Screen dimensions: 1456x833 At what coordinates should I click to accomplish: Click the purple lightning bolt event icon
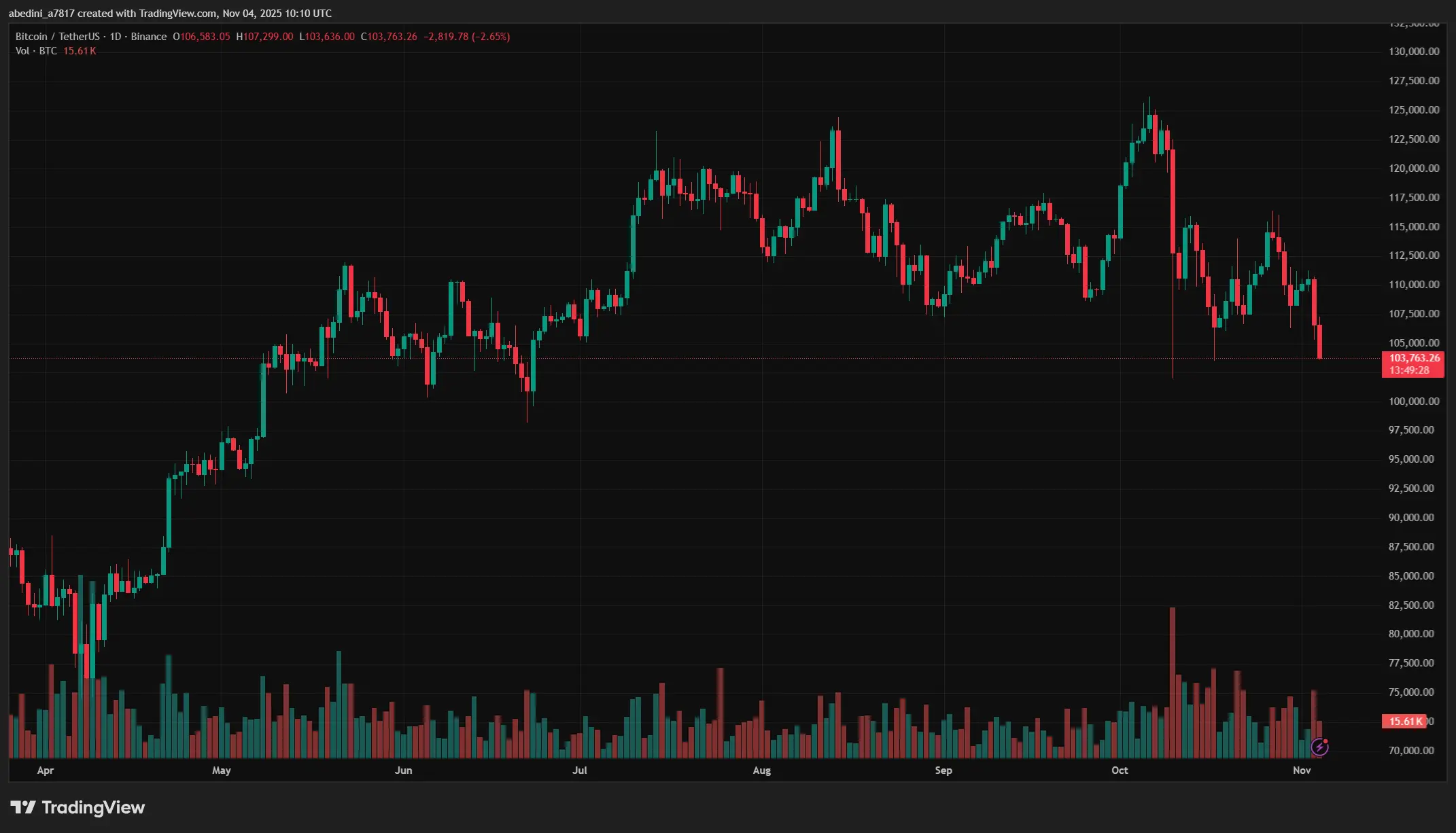1319,747
